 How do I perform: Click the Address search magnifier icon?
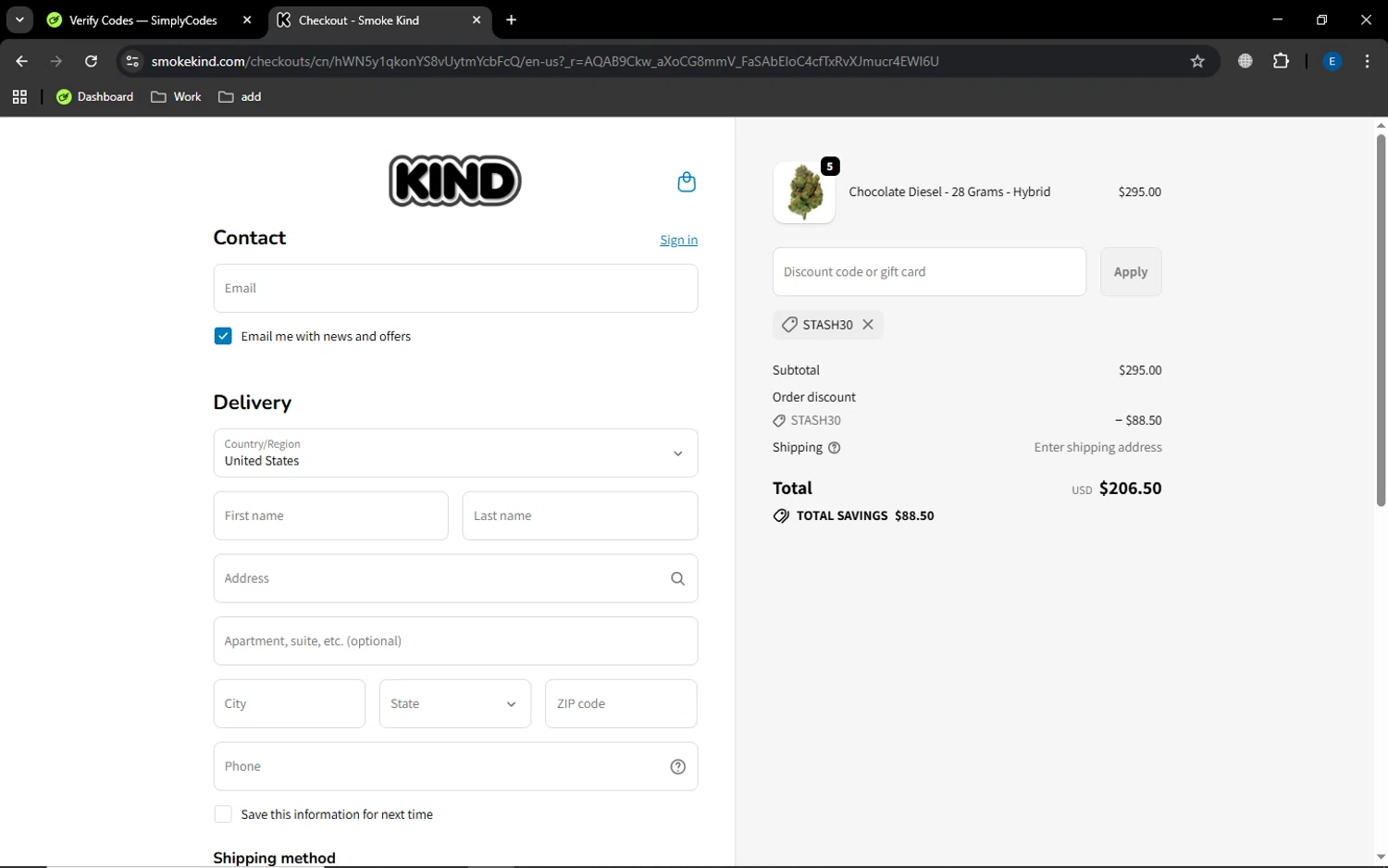pos(678,578)
